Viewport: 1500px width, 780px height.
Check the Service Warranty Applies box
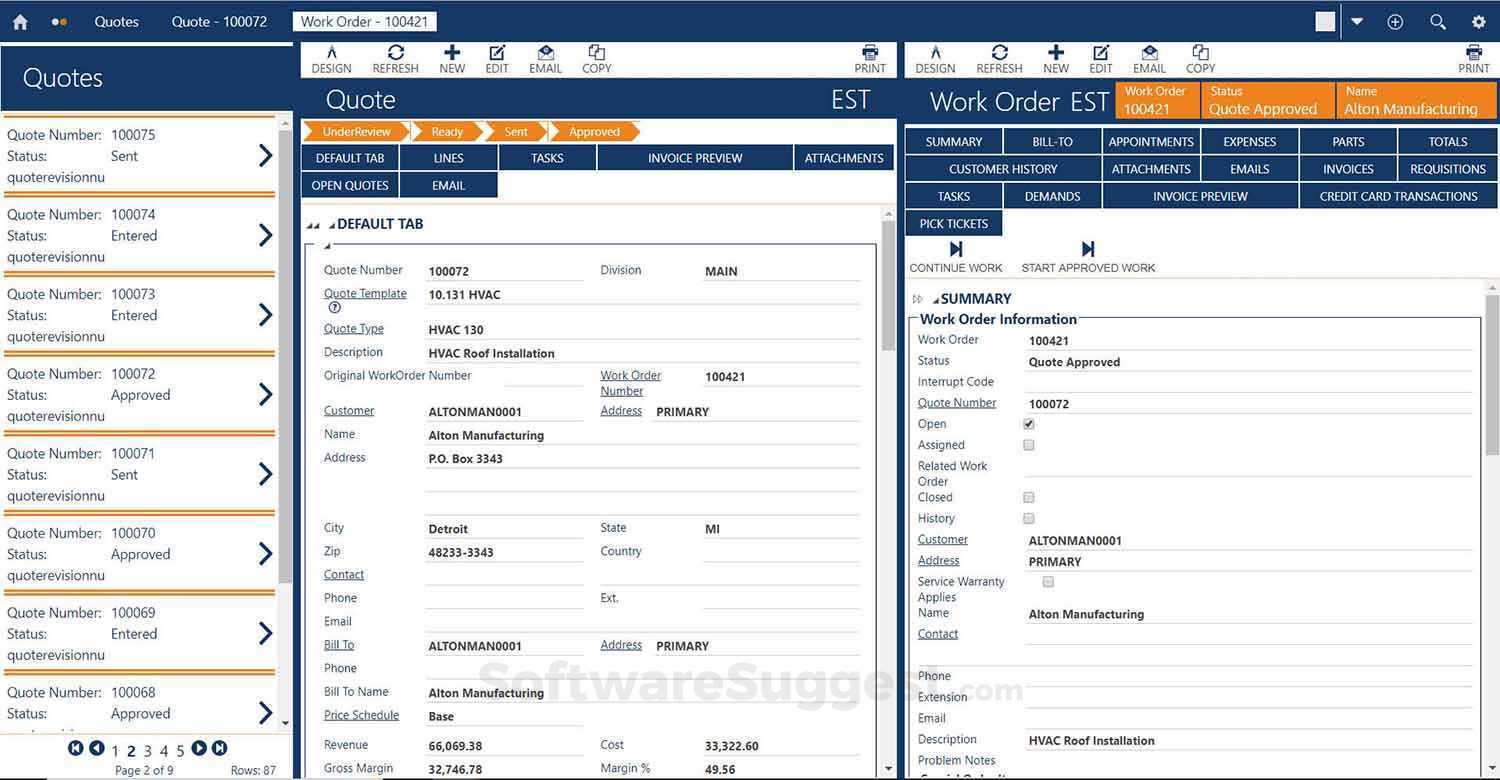1048,581
